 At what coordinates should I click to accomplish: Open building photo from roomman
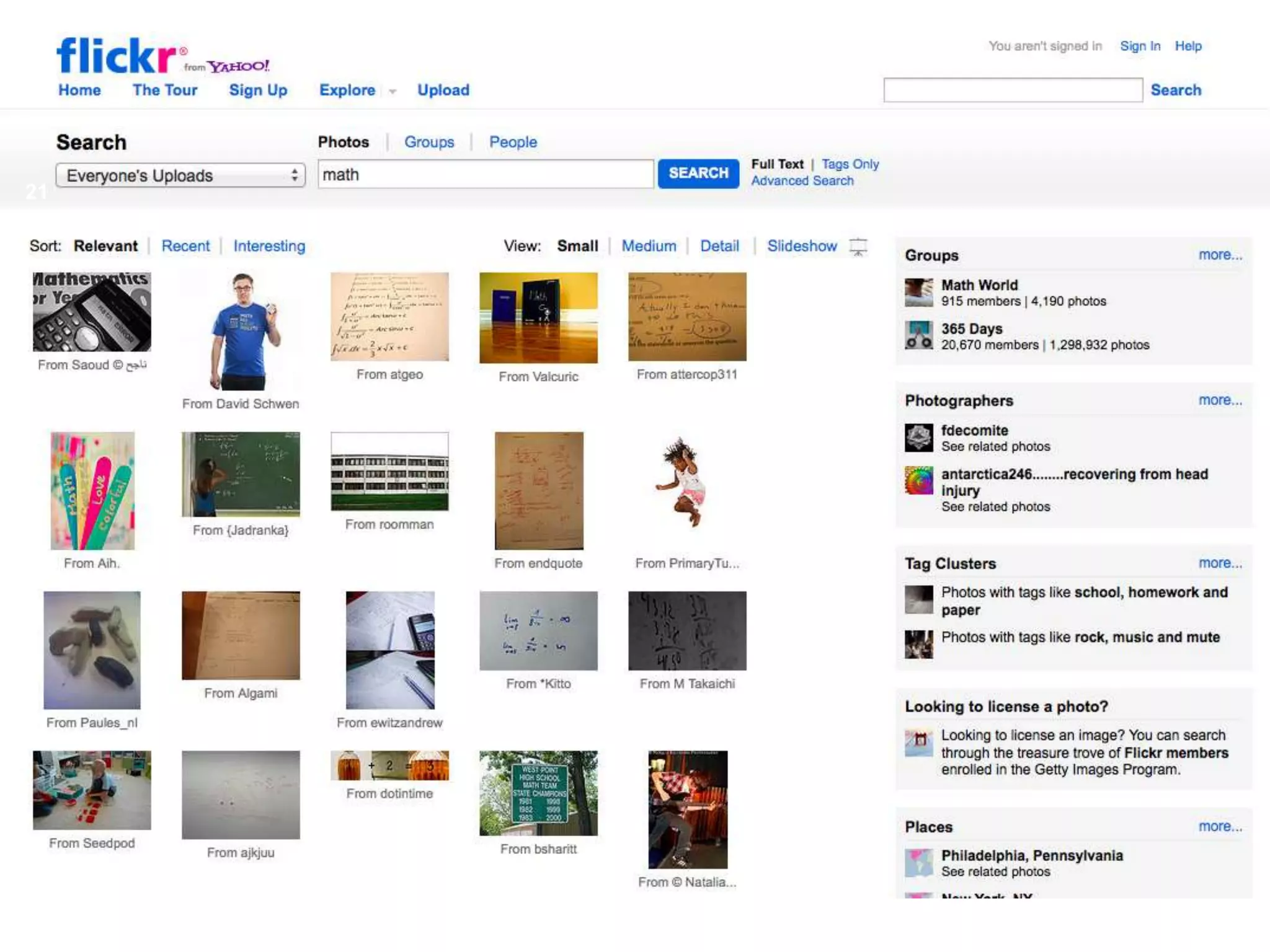click(389, 471)
